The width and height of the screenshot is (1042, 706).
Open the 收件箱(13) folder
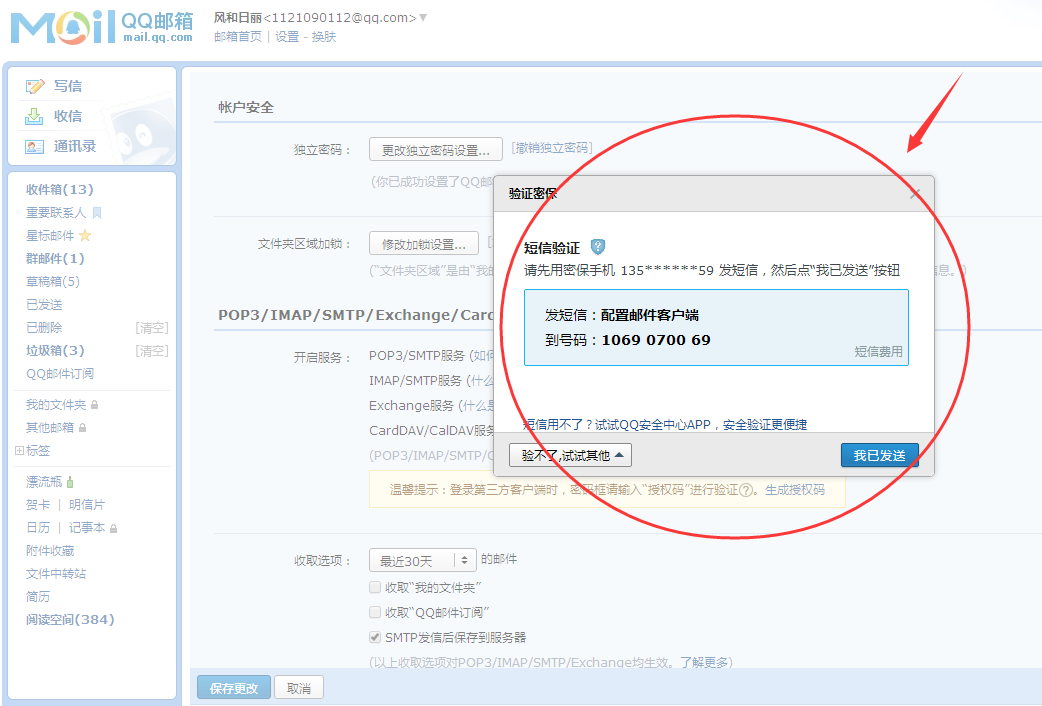point(59,190)
